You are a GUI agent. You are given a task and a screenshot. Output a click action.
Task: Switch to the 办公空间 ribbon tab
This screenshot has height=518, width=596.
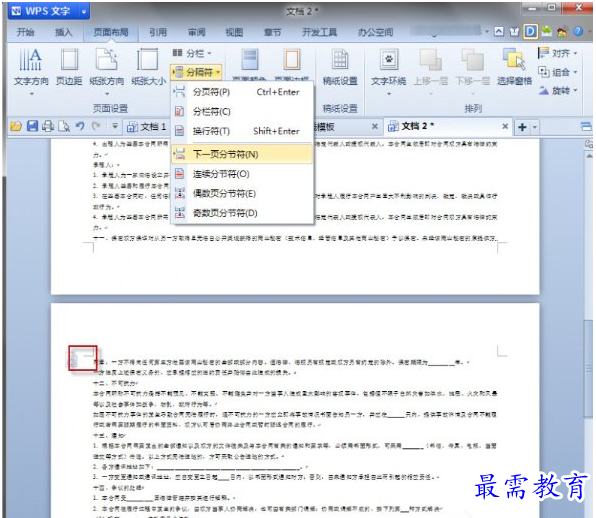coord(375,32)
